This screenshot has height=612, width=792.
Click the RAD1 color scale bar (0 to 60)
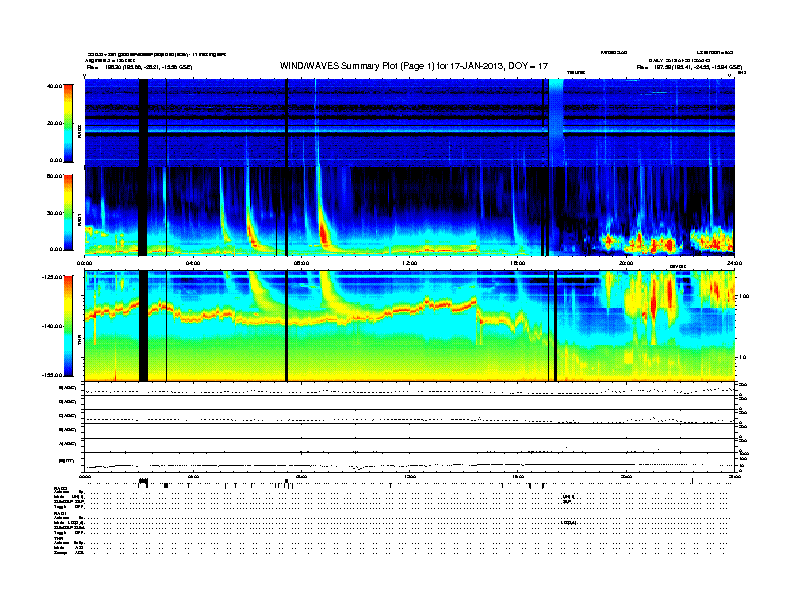click(68, 213)
